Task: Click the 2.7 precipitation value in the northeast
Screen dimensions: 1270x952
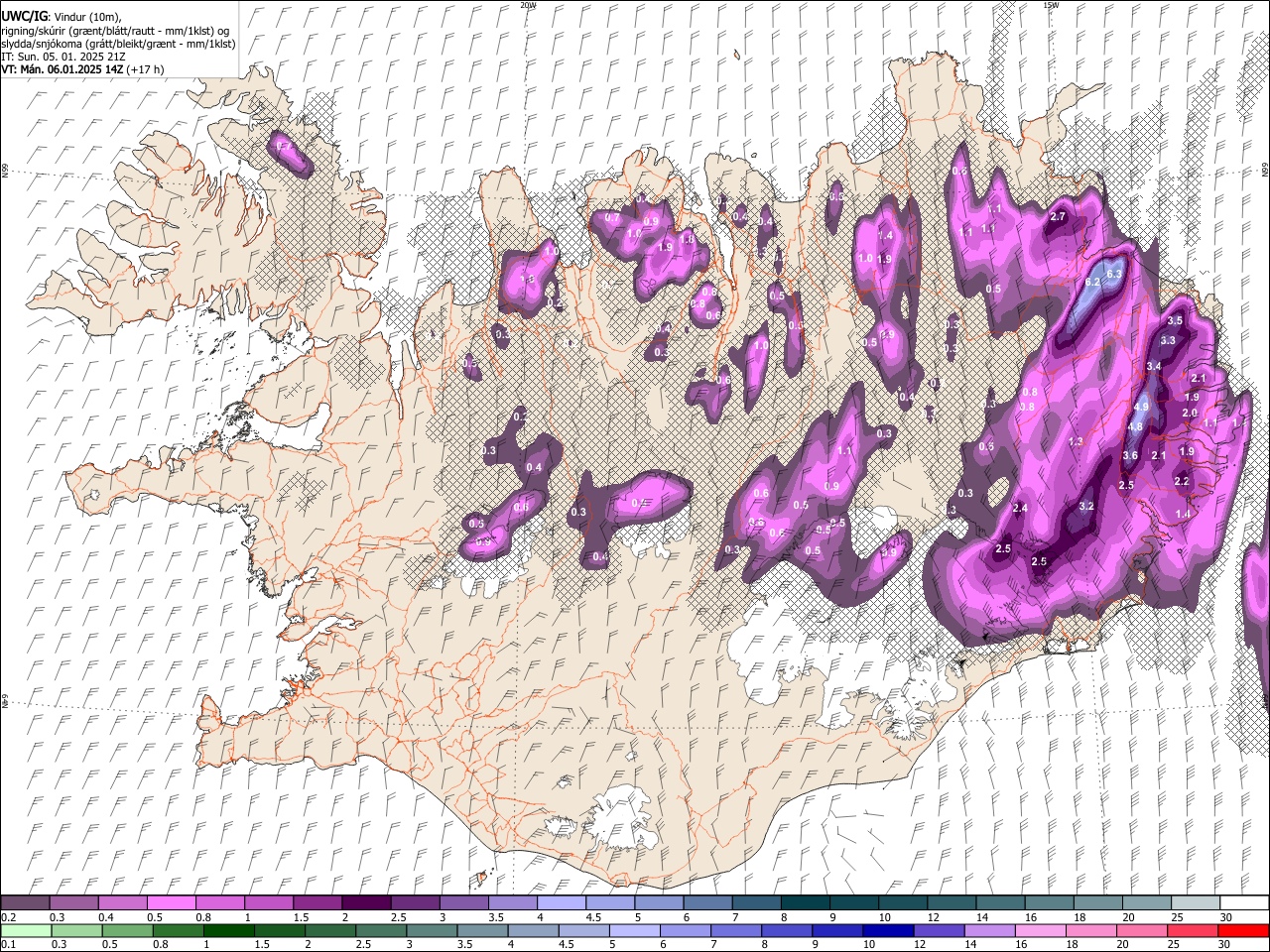Action: tap(1058, 216)
